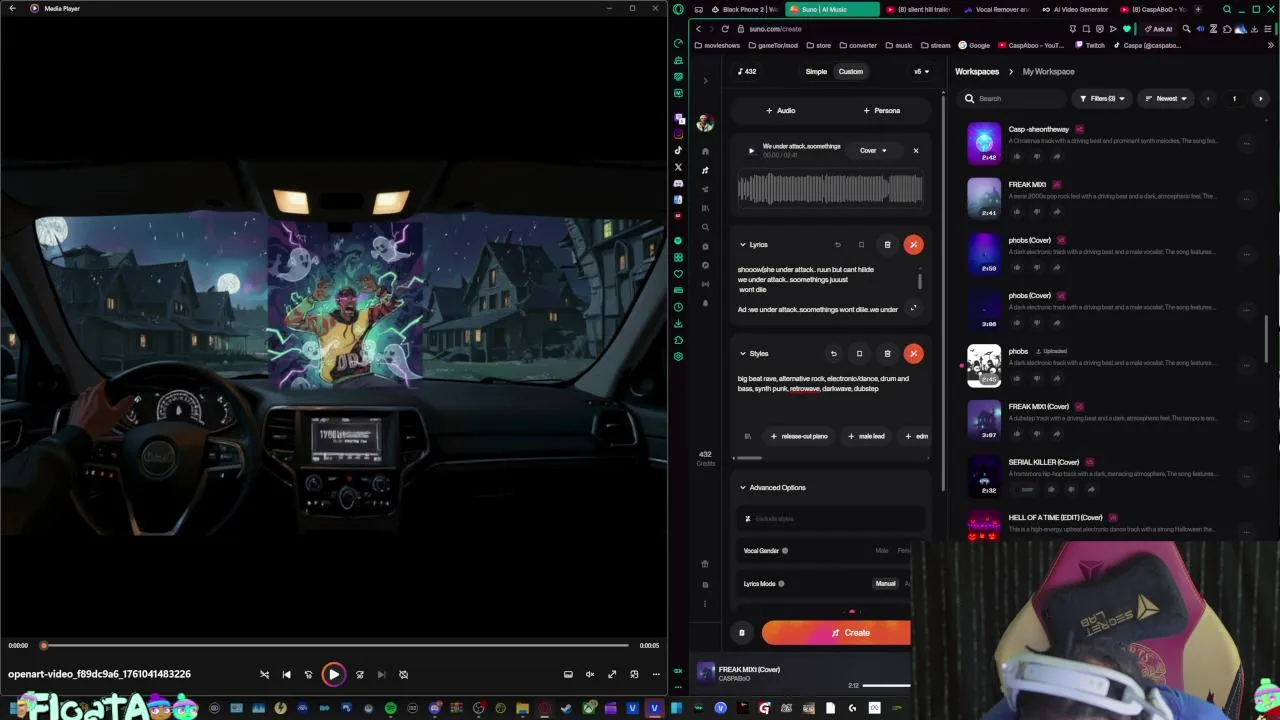Open the My Workspace breadcrumb
1280x720 pixels.
[1048, 71]
